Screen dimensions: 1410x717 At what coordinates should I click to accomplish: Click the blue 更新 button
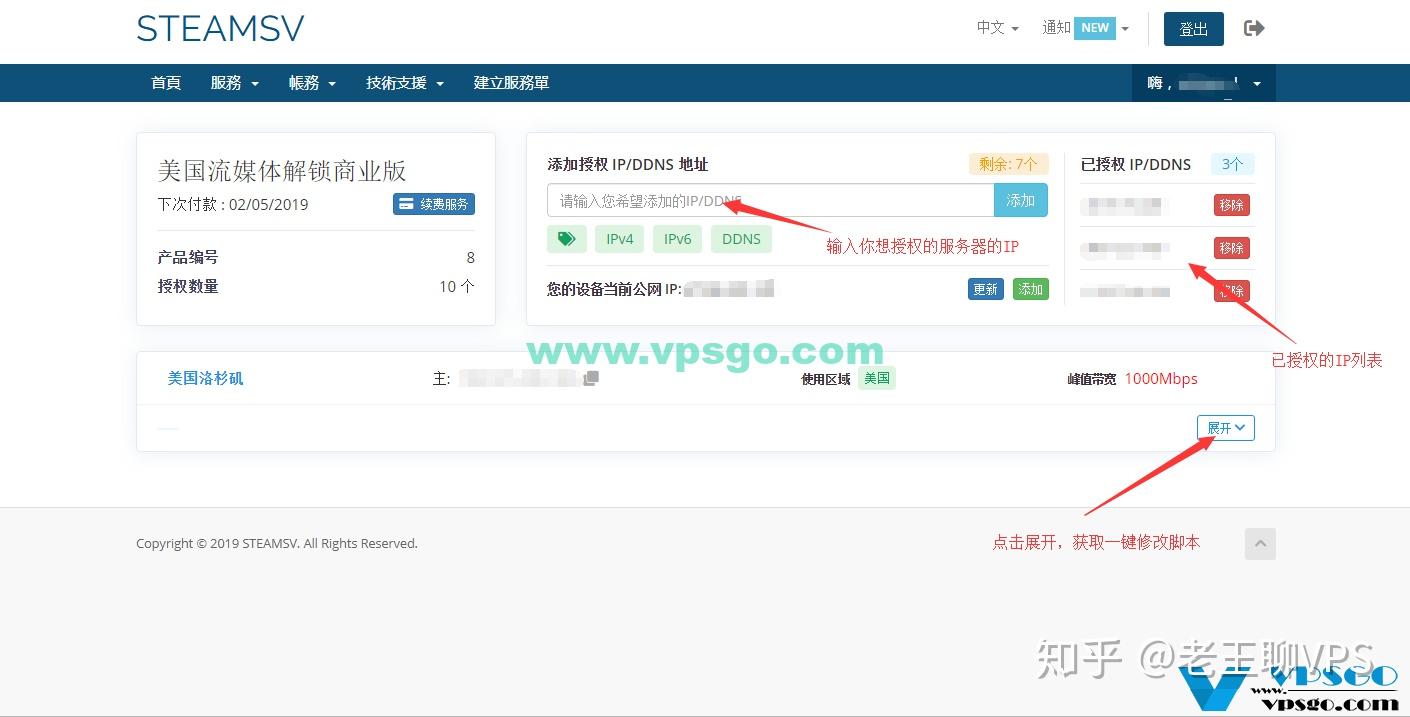[x=986, y=289]
